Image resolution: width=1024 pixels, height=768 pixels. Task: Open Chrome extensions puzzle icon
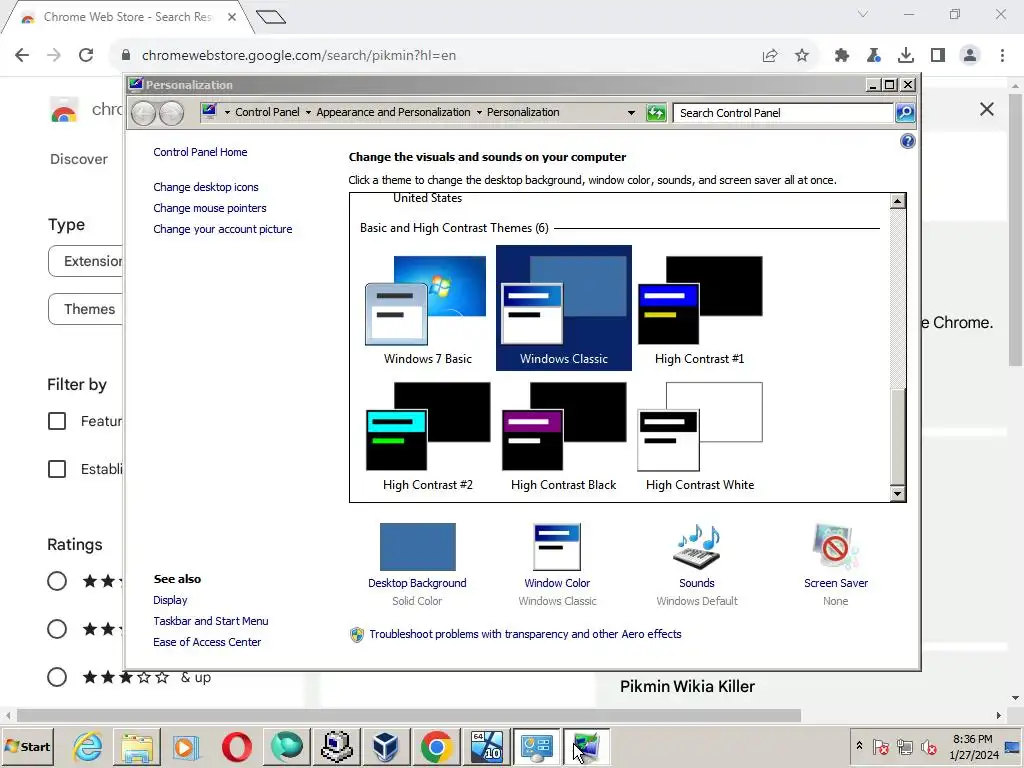click(x=842, y=56)
